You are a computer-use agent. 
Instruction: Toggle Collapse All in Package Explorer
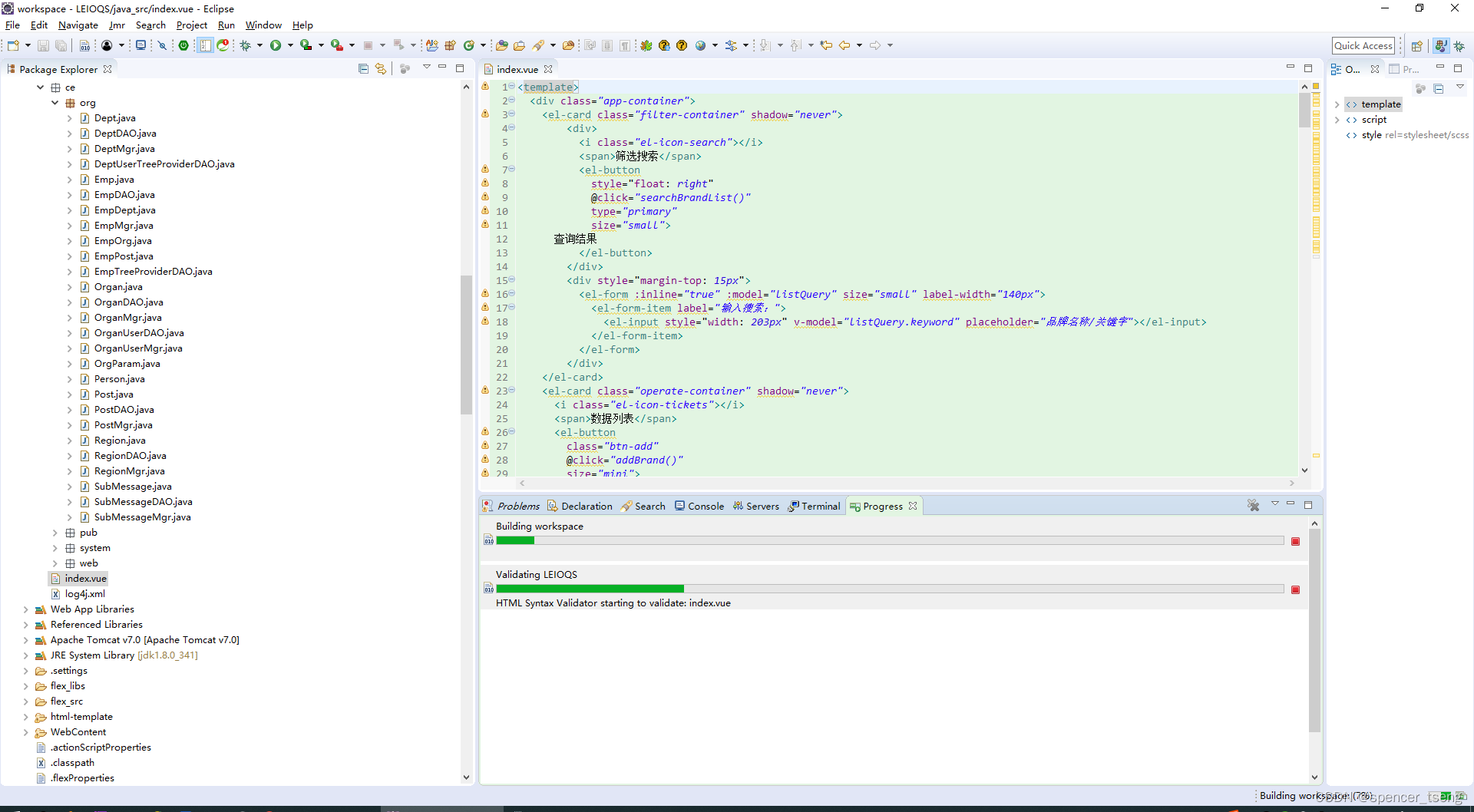pos(363,68)
